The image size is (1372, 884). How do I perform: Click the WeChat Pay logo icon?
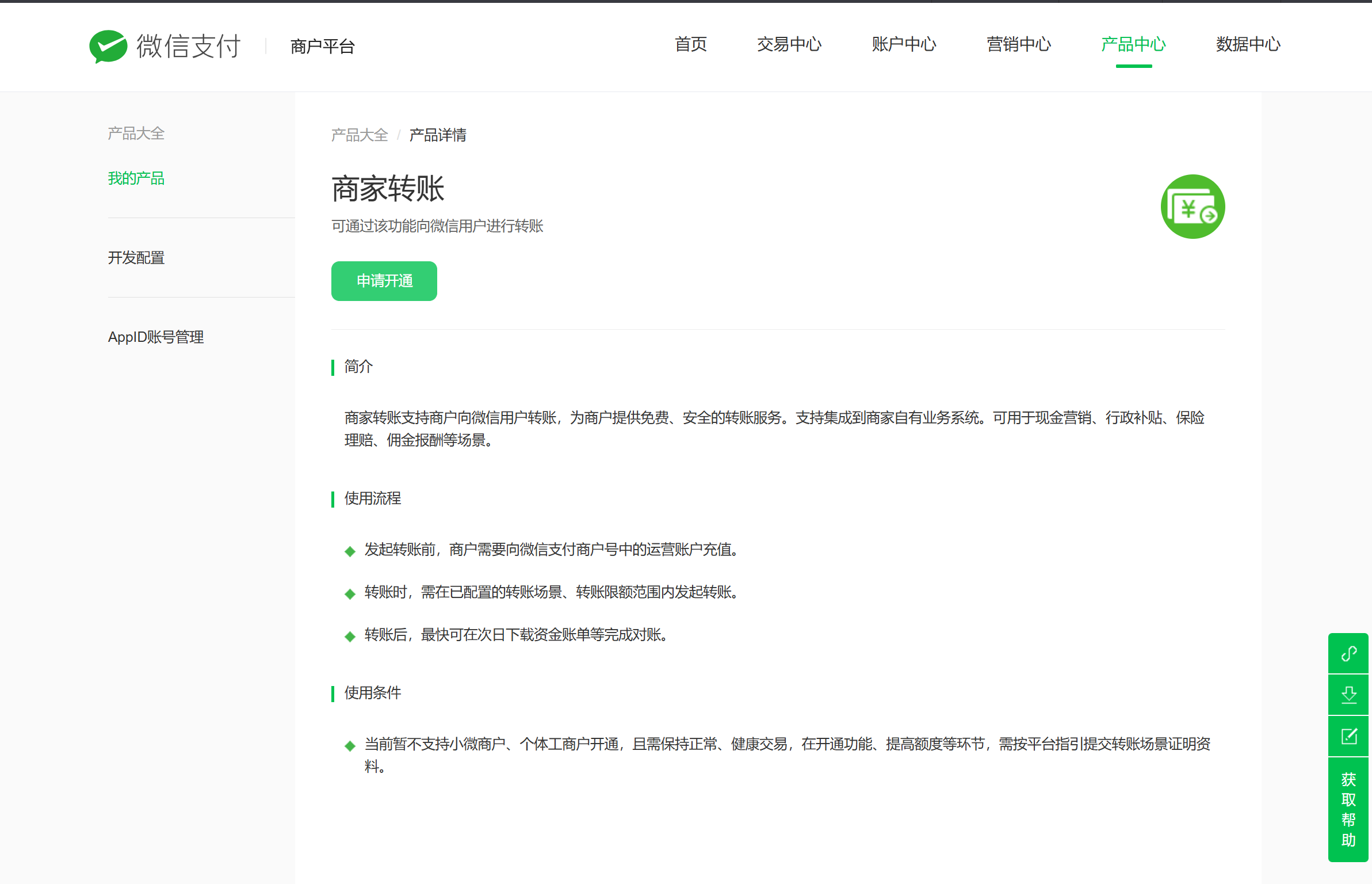click(x=108, y=46)
